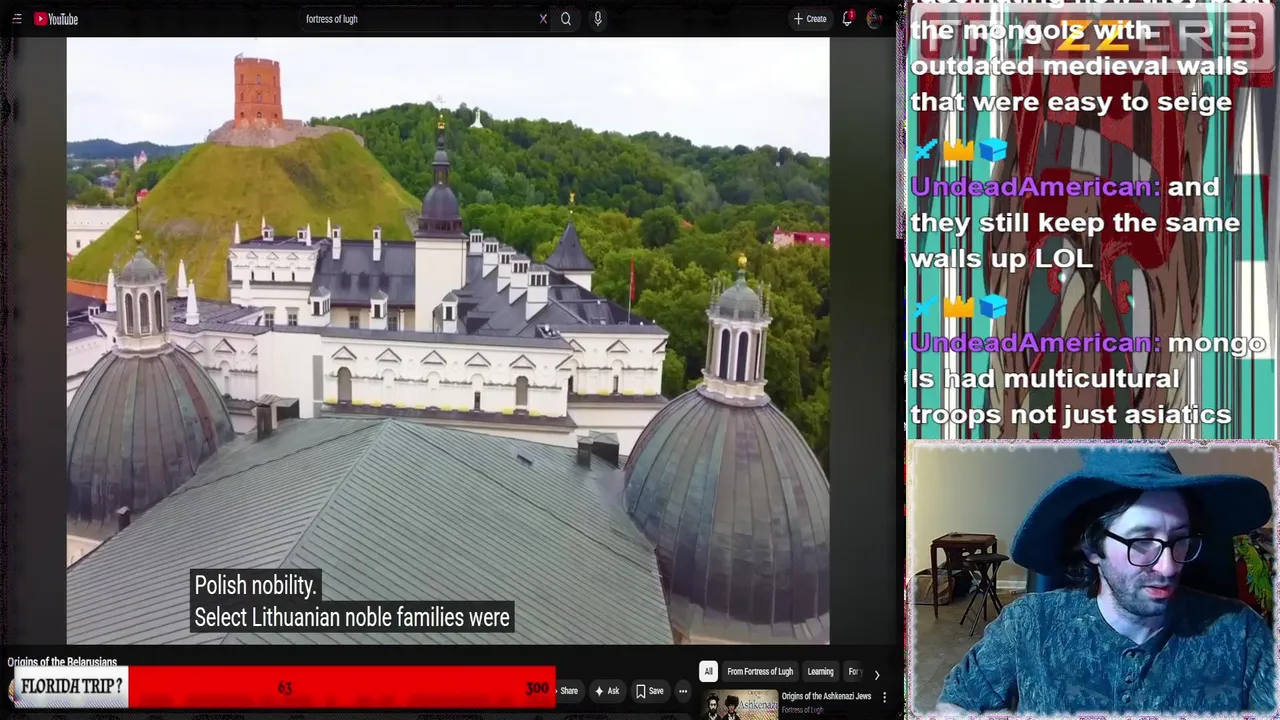Focus the search box containing 'fortress of lugh'
1280x720 pixels.
pyautogui.click(x=420, y=19)
